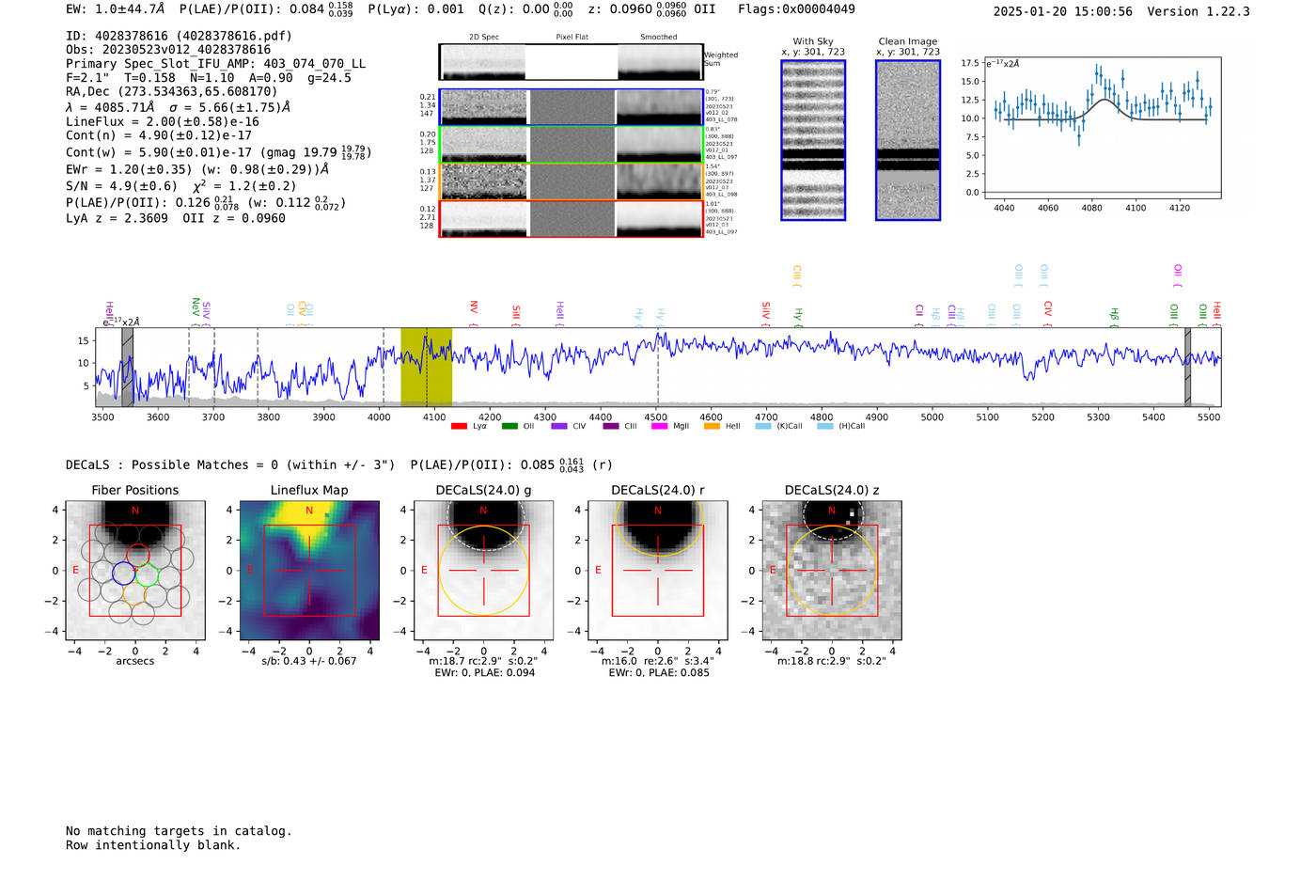Click the λ = 4085.71Å text
The width and height of the screenshot is (1316, 896).
pyautogui.click(x=111, y=107)
